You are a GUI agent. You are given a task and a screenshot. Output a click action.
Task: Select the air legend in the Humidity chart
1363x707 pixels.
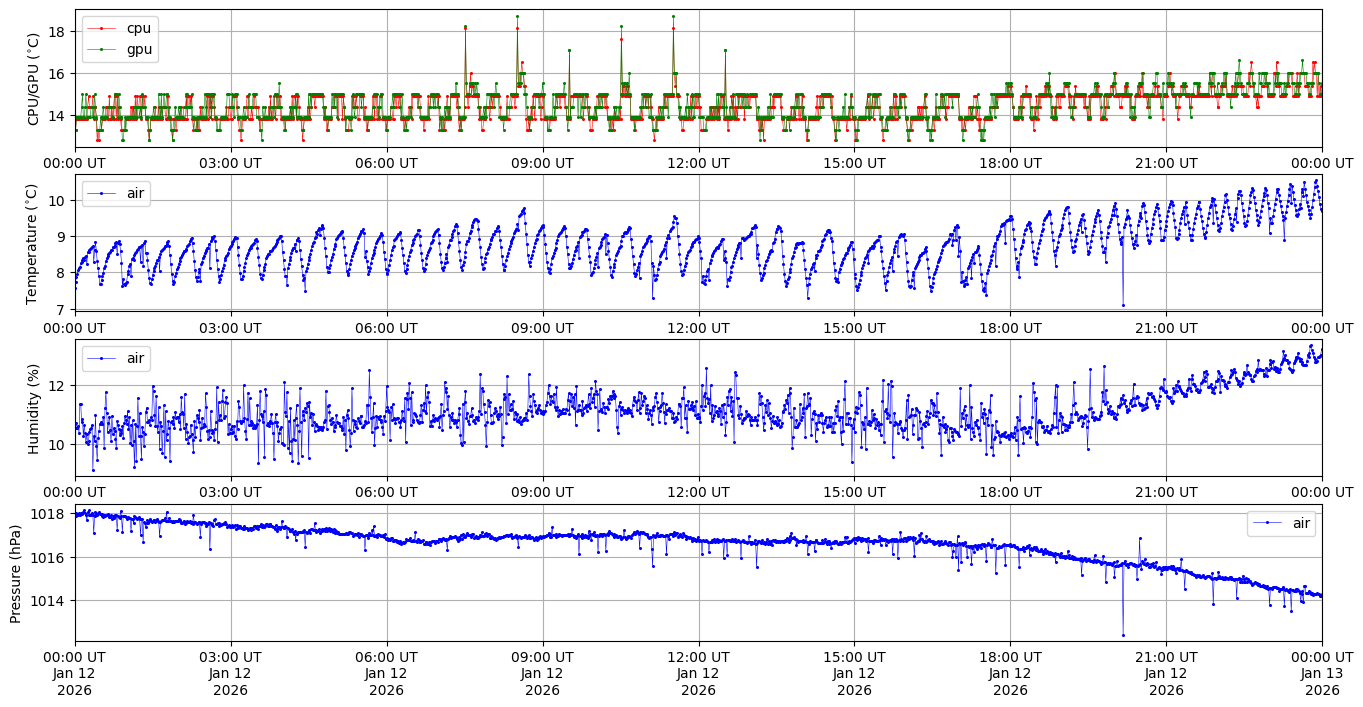coord(116,358)
